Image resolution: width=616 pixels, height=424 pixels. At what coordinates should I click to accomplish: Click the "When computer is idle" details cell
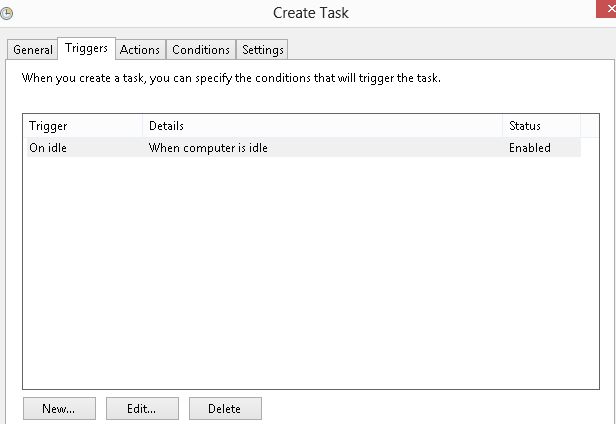coord(208,148)
